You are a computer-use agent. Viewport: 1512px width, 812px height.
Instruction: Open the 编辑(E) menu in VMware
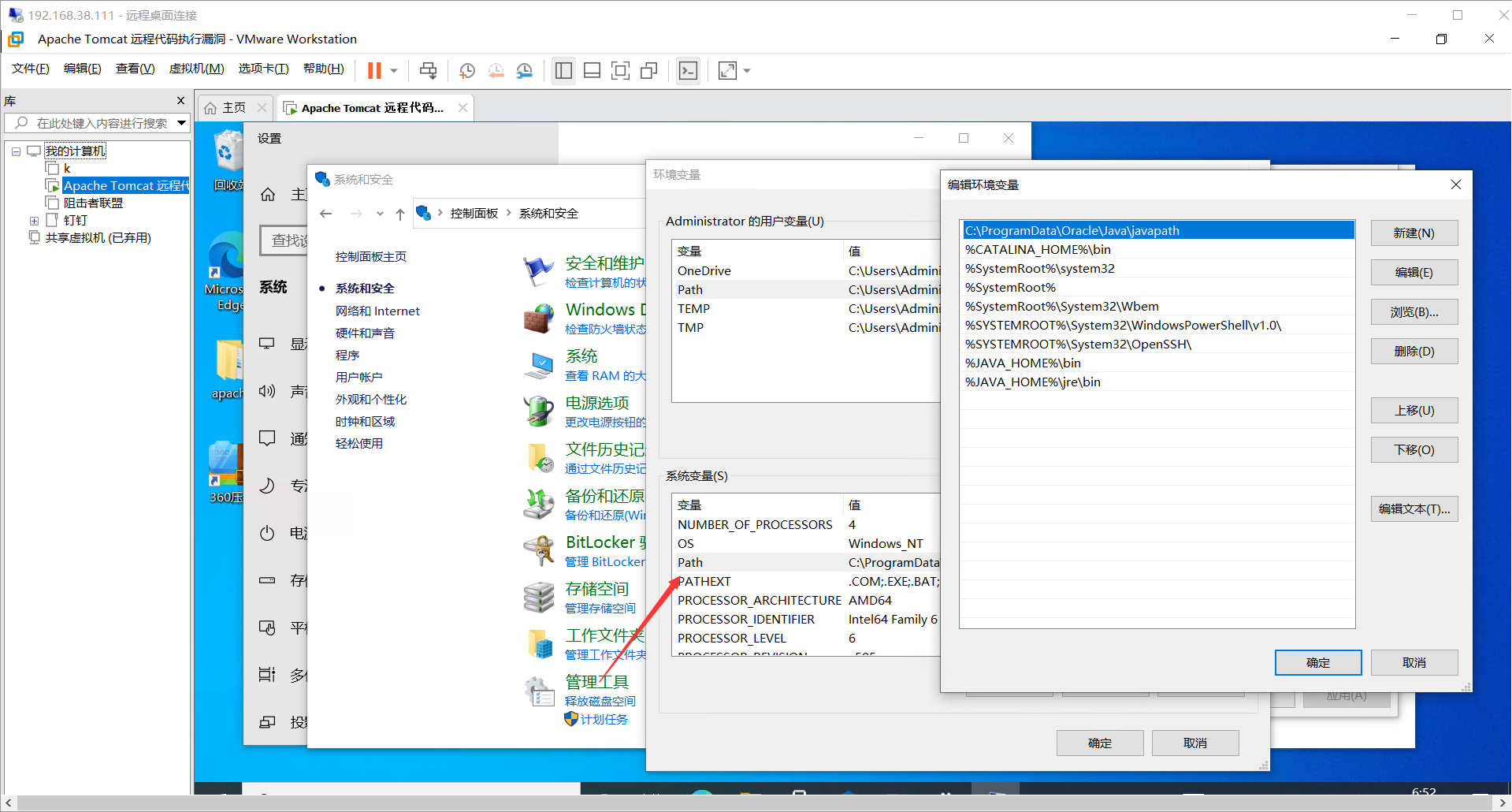click(82, 69)
